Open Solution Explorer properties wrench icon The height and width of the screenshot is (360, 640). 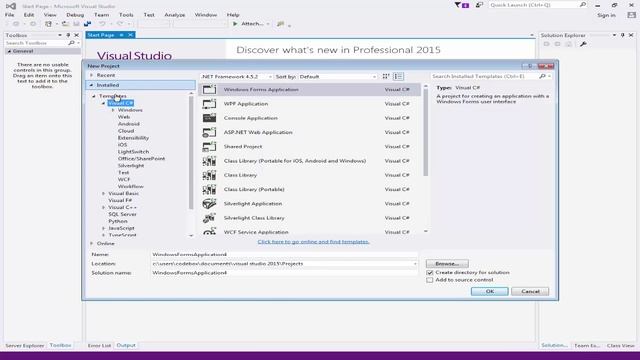pos(583,44)
